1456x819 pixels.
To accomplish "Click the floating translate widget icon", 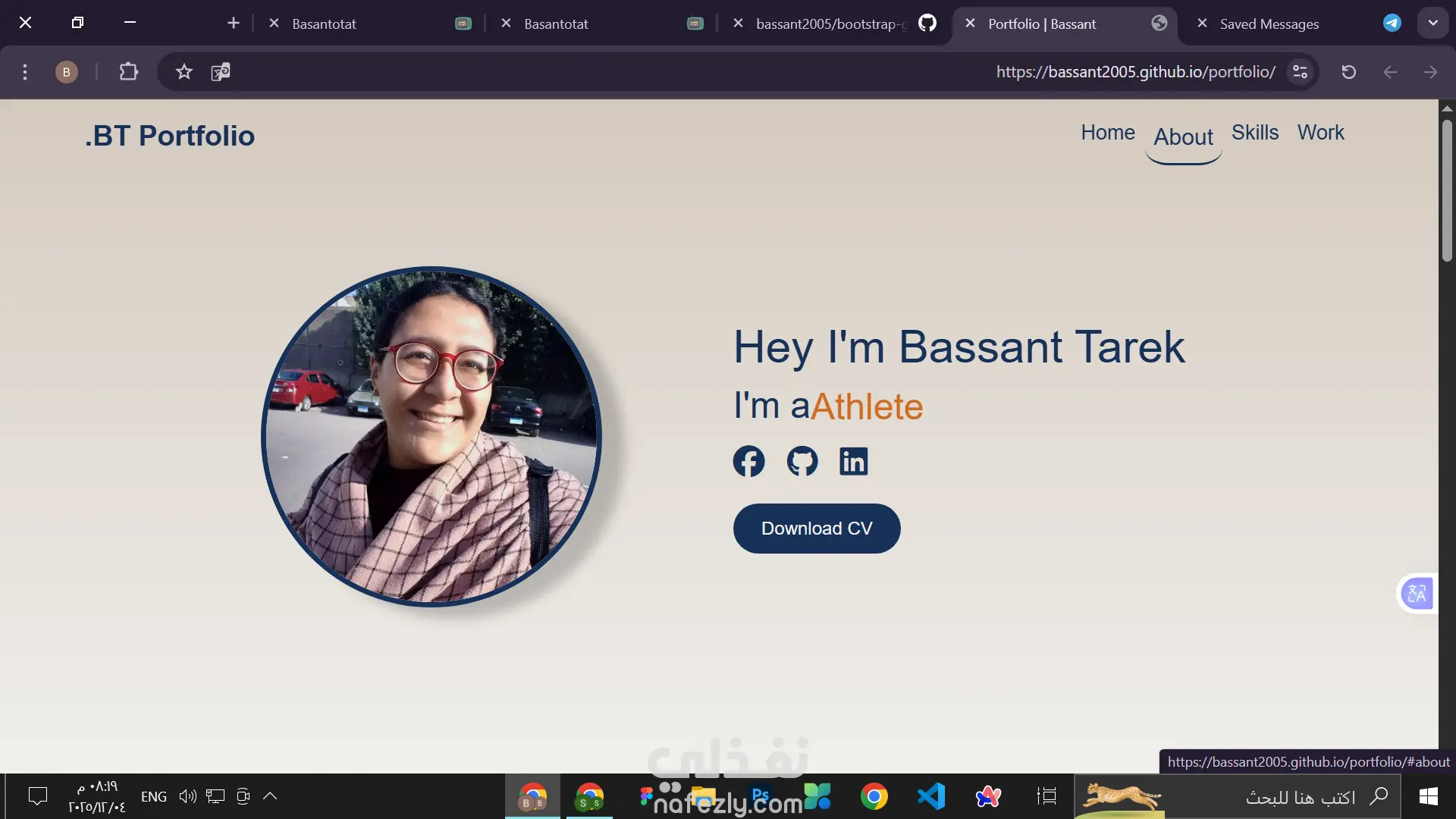I will [x=1416, y=593].
